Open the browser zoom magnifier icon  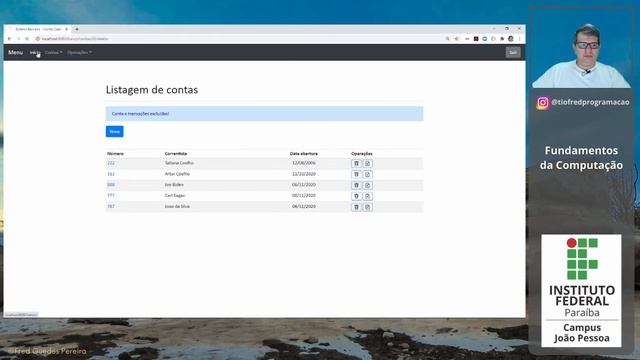click(x=448, y=39)
